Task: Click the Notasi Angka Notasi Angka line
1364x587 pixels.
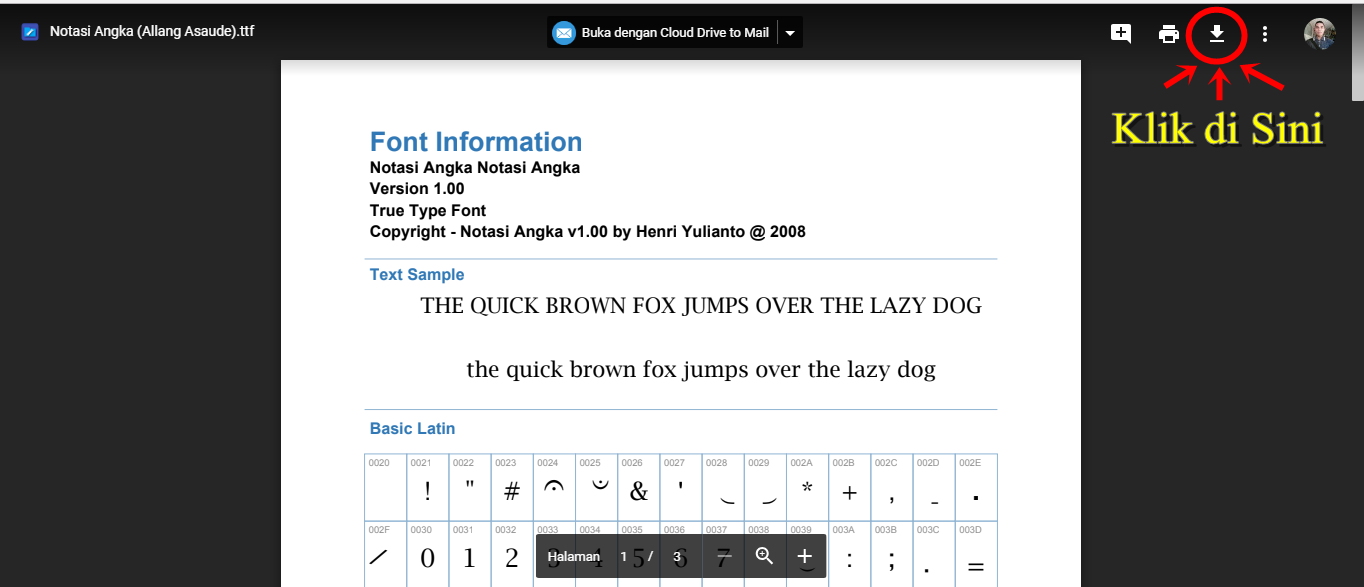Action: coord(475,168)
